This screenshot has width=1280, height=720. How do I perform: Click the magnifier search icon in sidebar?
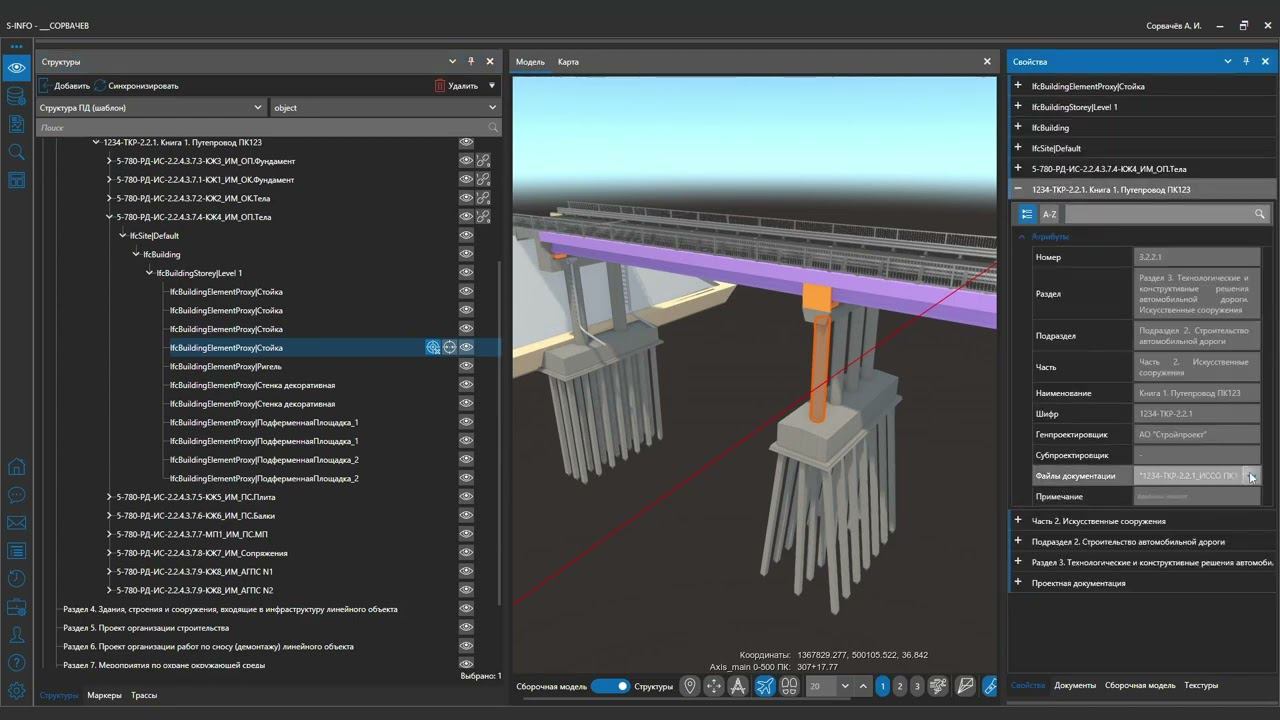click(16, 152)
